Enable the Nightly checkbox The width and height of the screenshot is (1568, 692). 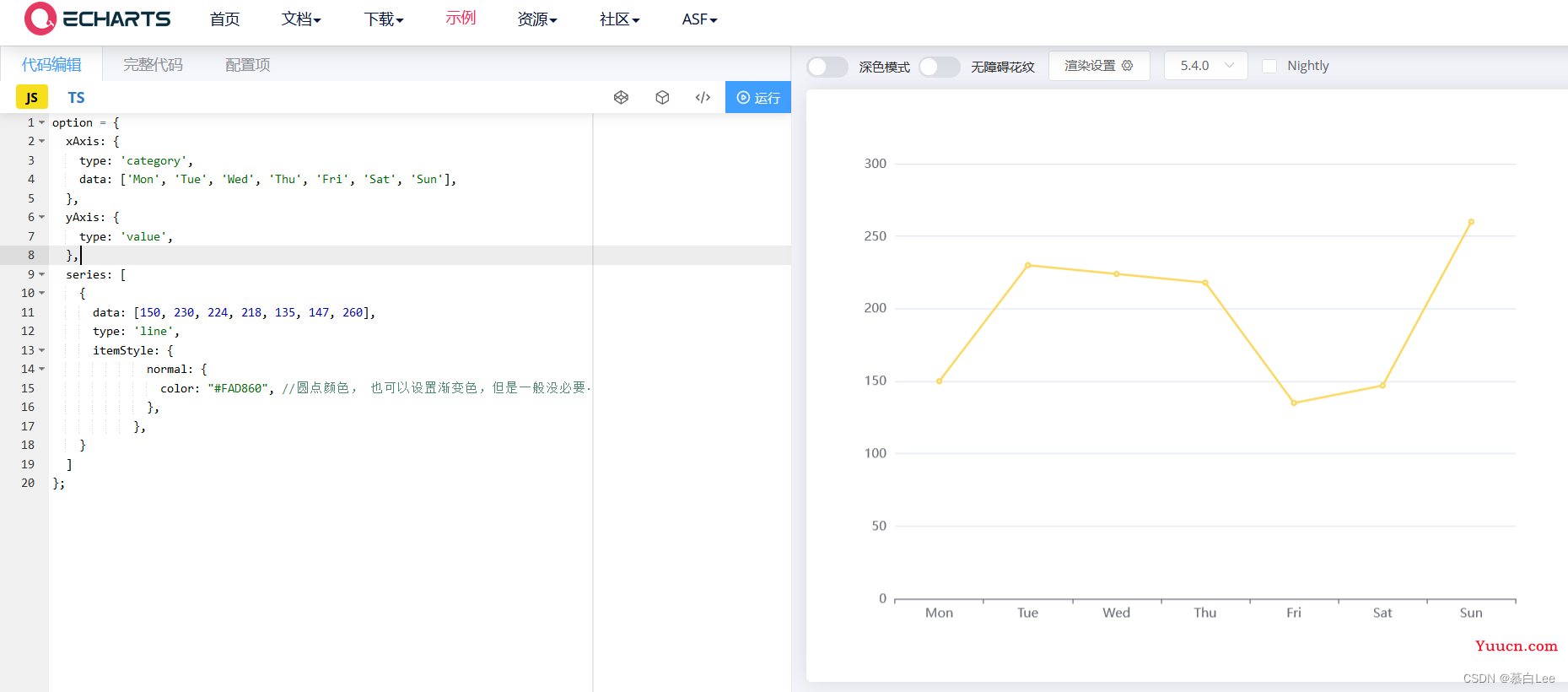click(x=1269, y=66)
